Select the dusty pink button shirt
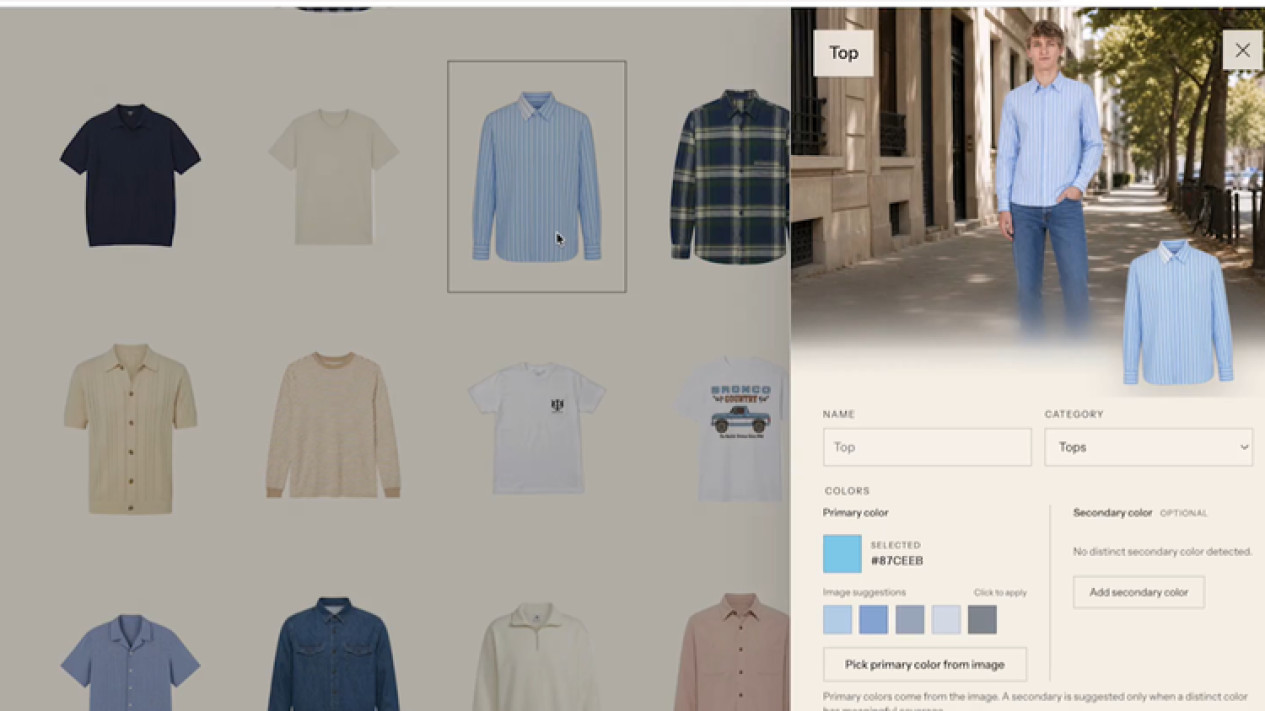The image size is (1265, 711). click(733, 652)
